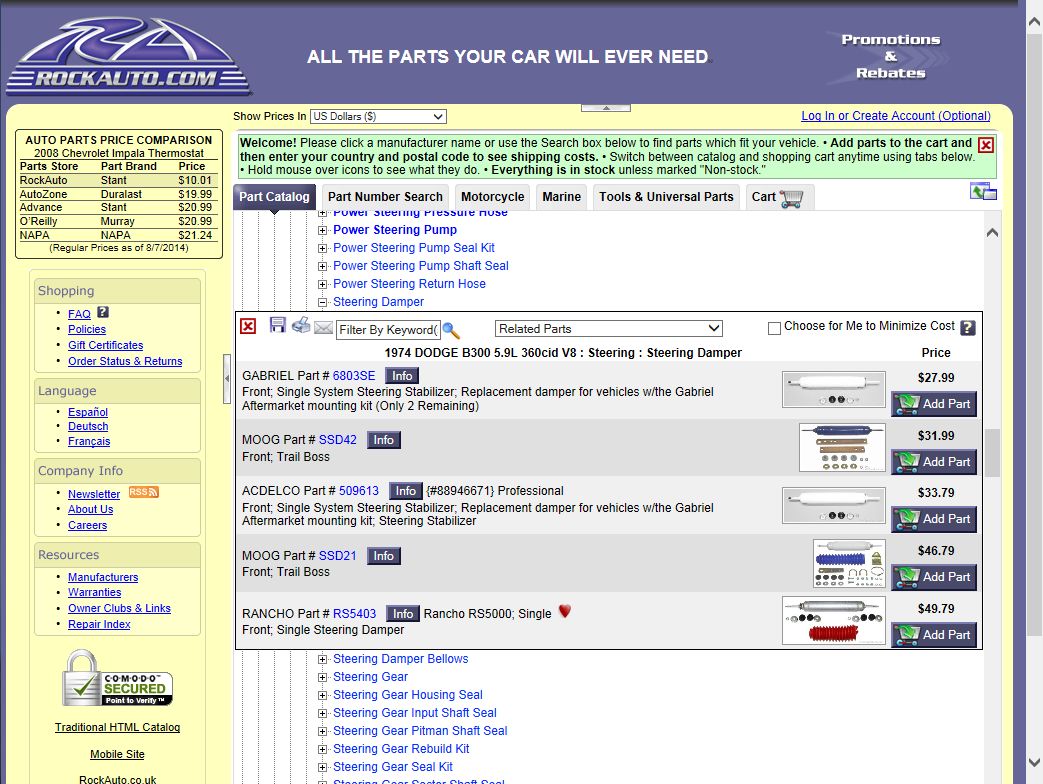Click the catalog scrollbar thumb
This screenshot has height=784, width=1043.
click(992, 453)
